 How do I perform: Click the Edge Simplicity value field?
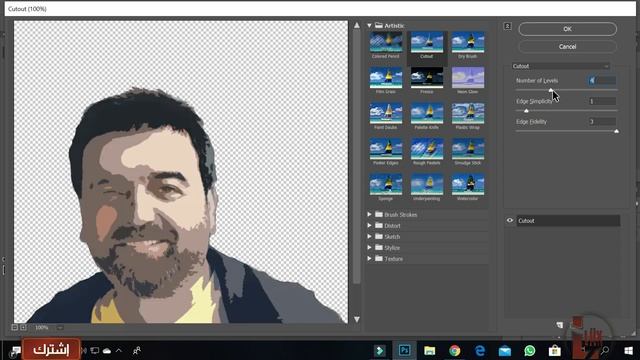pos(602,101)
